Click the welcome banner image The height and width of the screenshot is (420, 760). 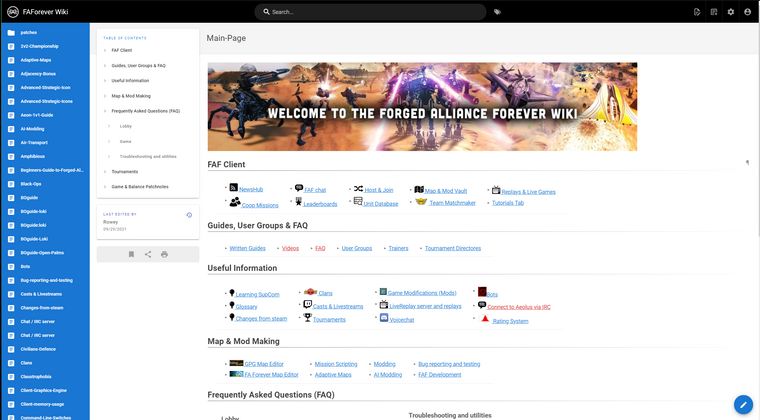(422, 107)
